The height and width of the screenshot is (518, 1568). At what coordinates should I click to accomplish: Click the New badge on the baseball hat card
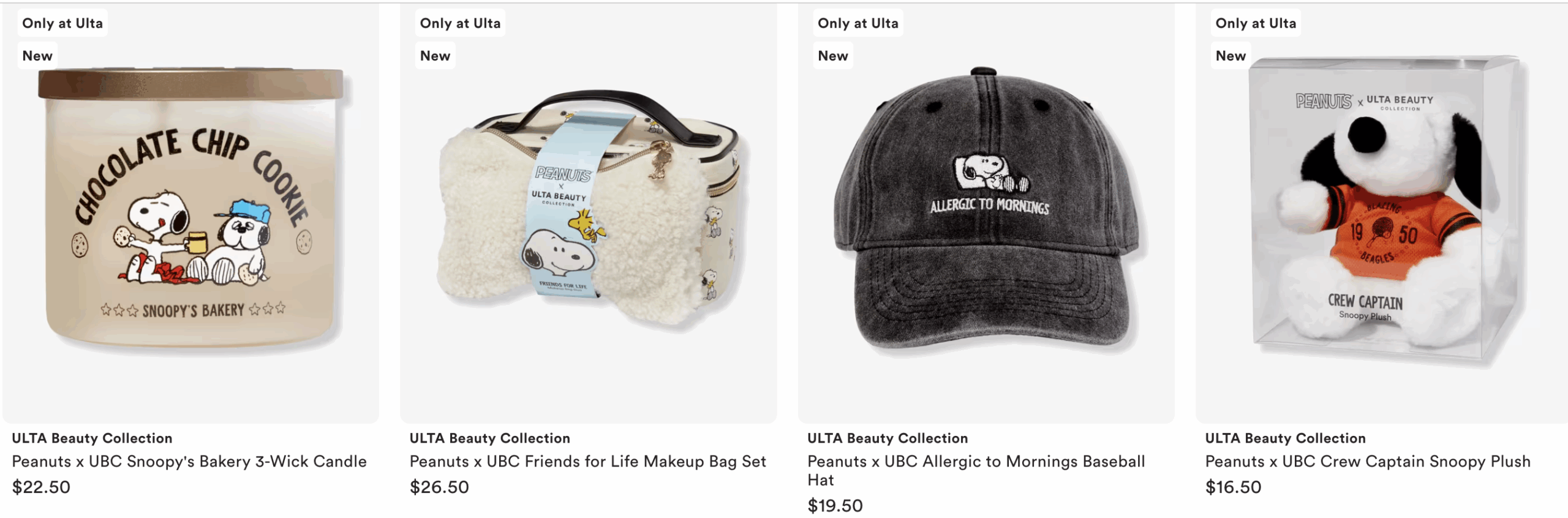pyautogui.click(x=833, y=56)
